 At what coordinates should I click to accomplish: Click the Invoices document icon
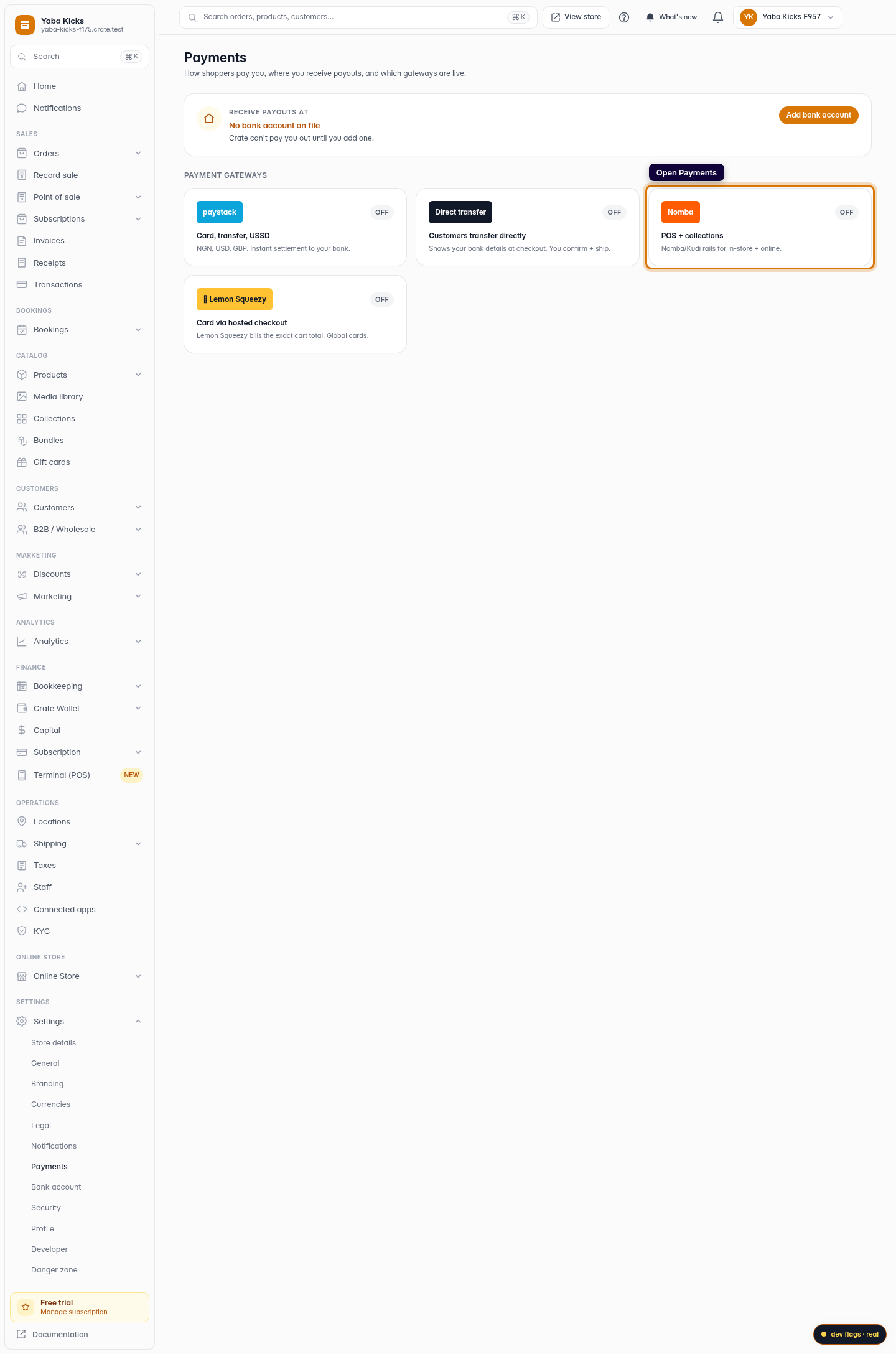pyautogui.click(x=22, y=241)
